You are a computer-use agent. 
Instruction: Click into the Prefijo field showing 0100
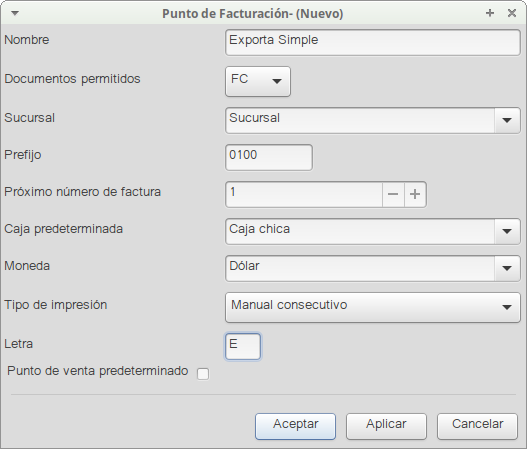[x=269, y=157]
